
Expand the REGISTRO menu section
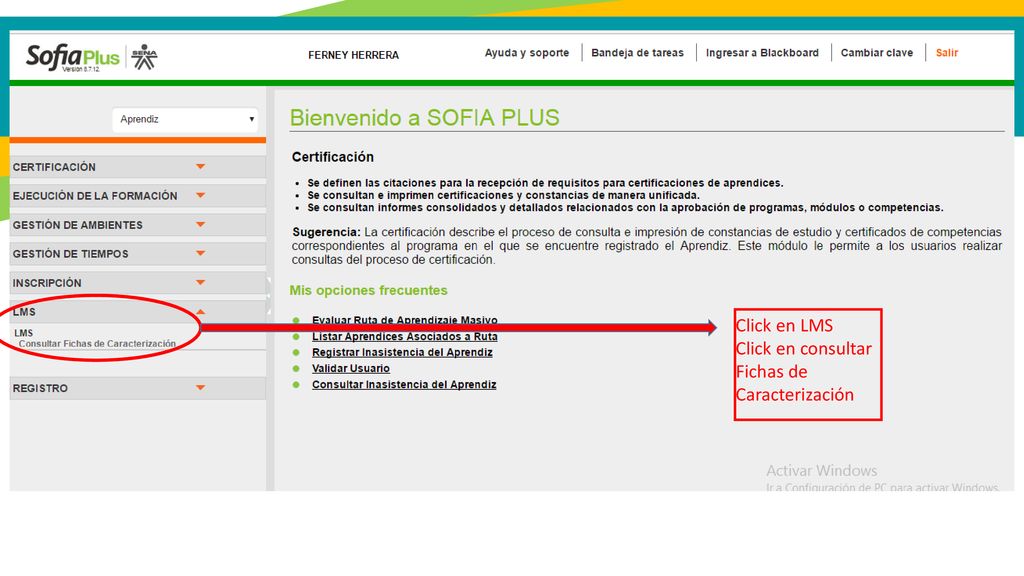pos(137,388)
